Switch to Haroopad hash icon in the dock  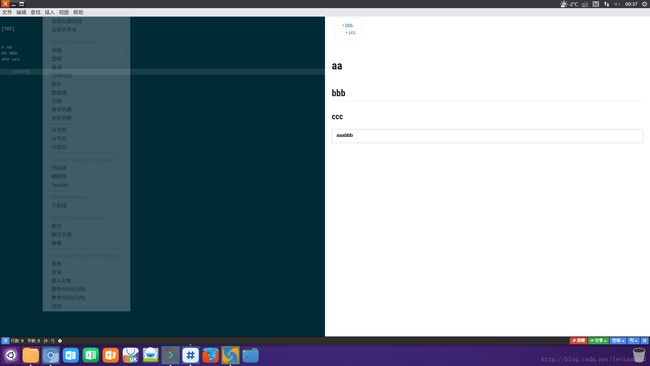190,355
